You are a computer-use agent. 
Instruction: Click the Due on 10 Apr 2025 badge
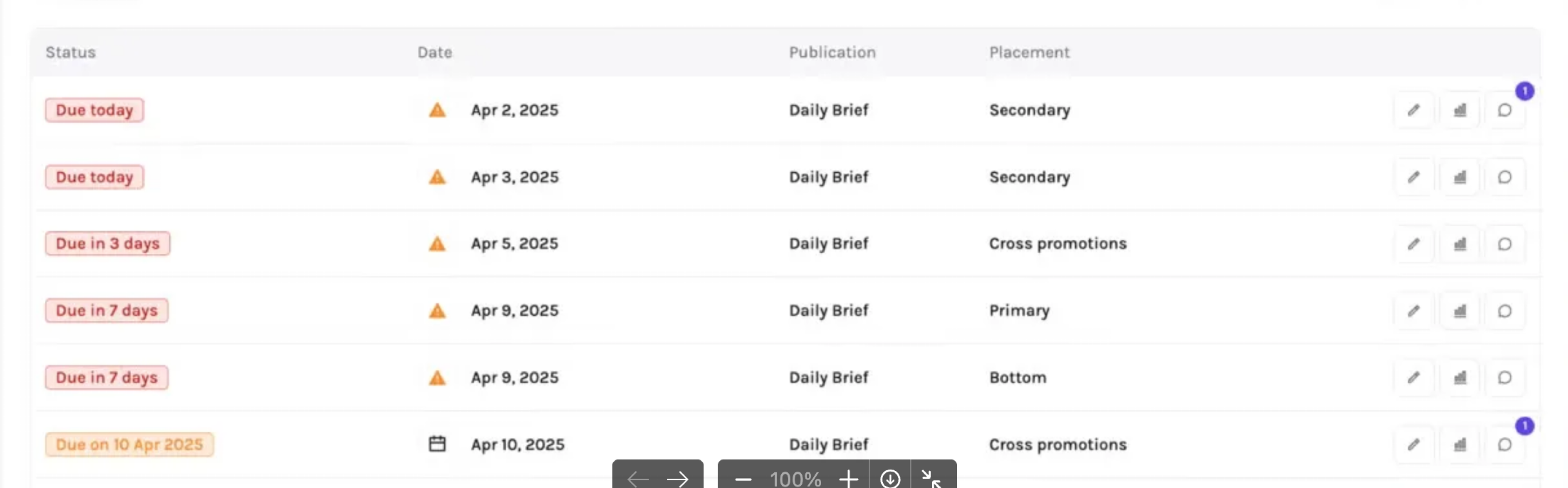(x=130, y=444)
